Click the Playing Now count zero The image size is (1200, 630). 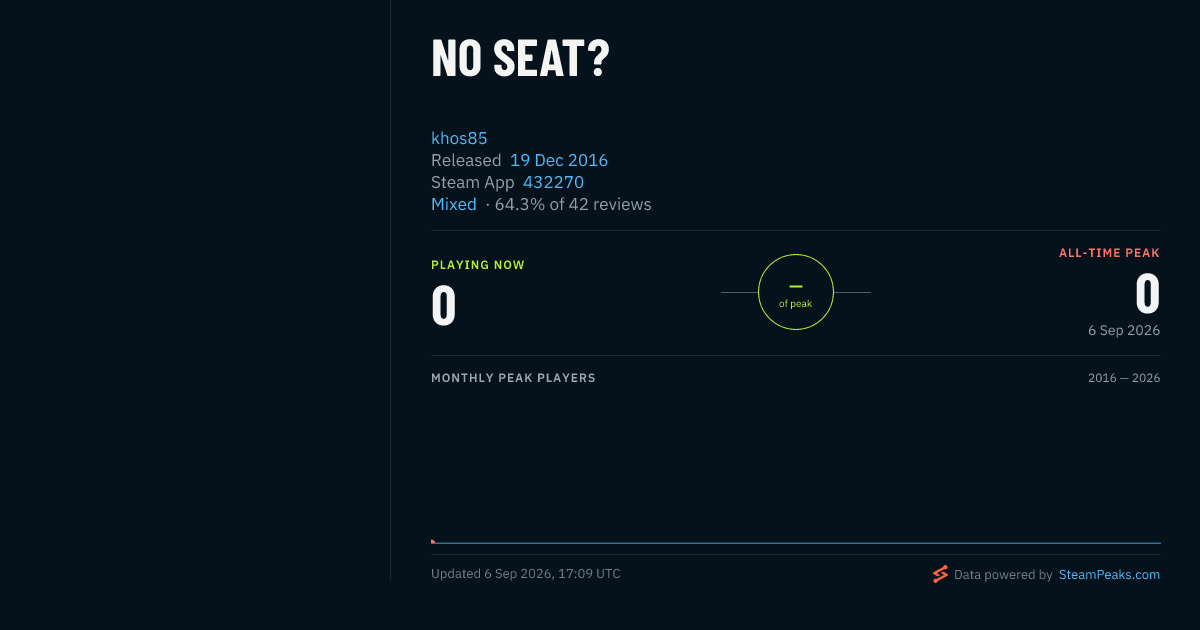point(444,306)
